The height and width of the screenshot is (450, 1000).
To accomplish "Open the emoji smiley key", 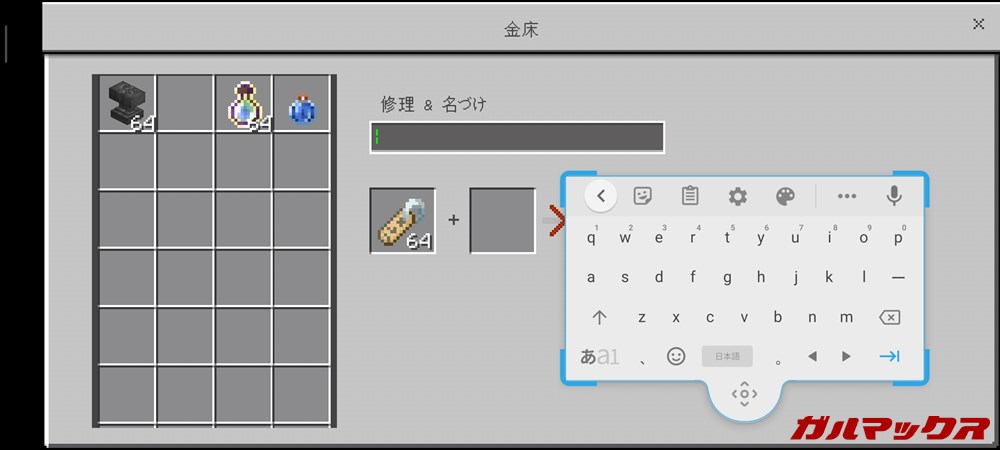I will pos(676,356).
